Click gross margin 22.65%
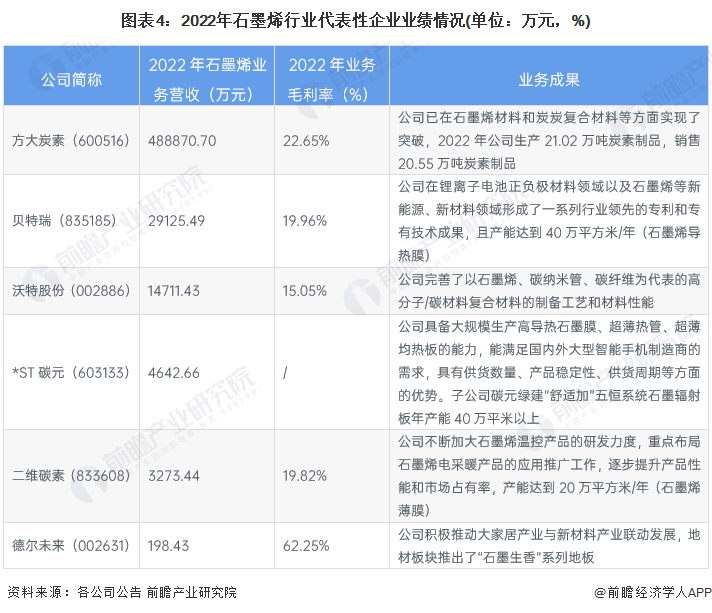Image resolution: width=712 pixels, height=613 pixels. click(x=306, y=141)
